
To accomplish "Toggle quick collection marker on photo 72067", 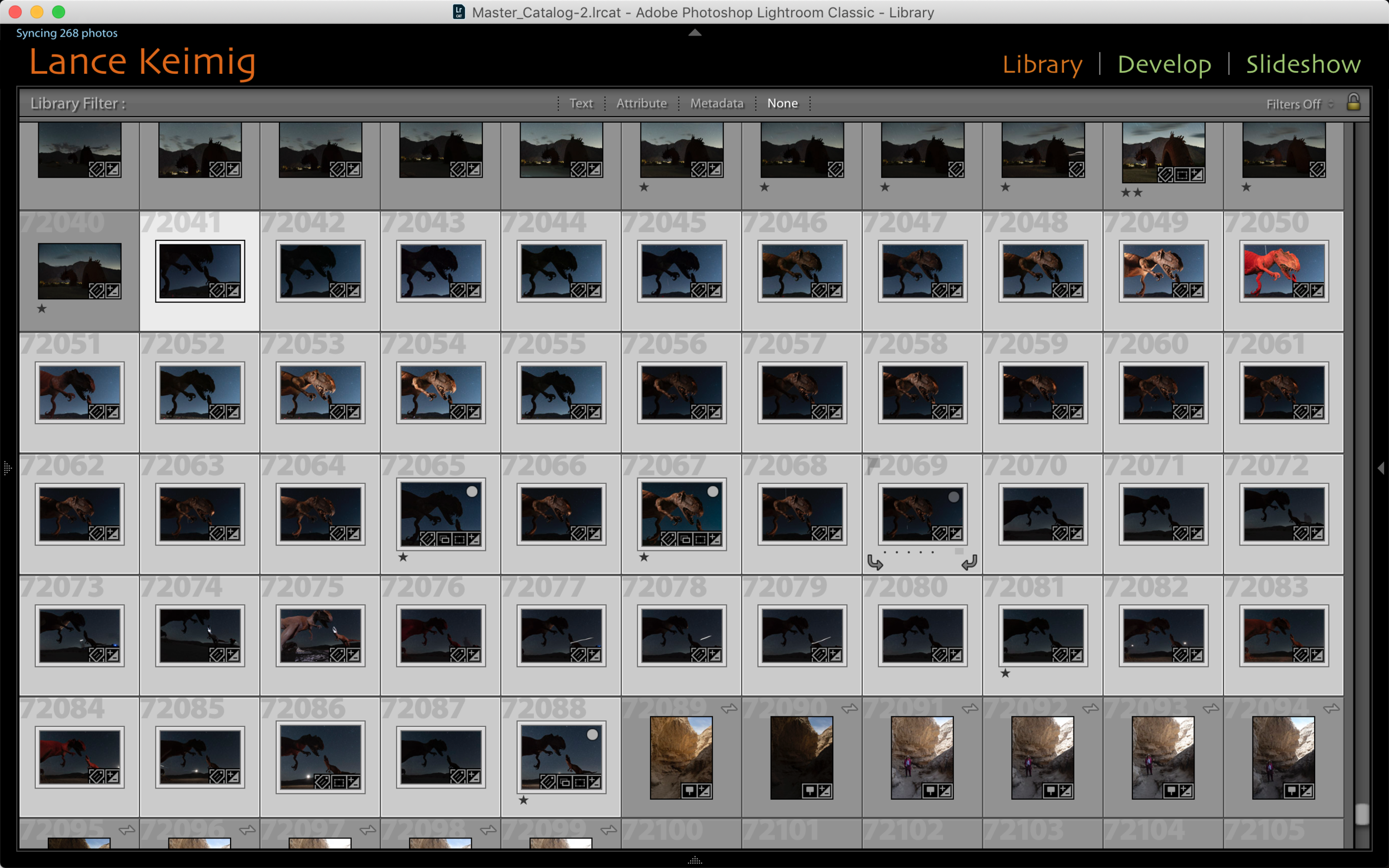I will 713,492.
